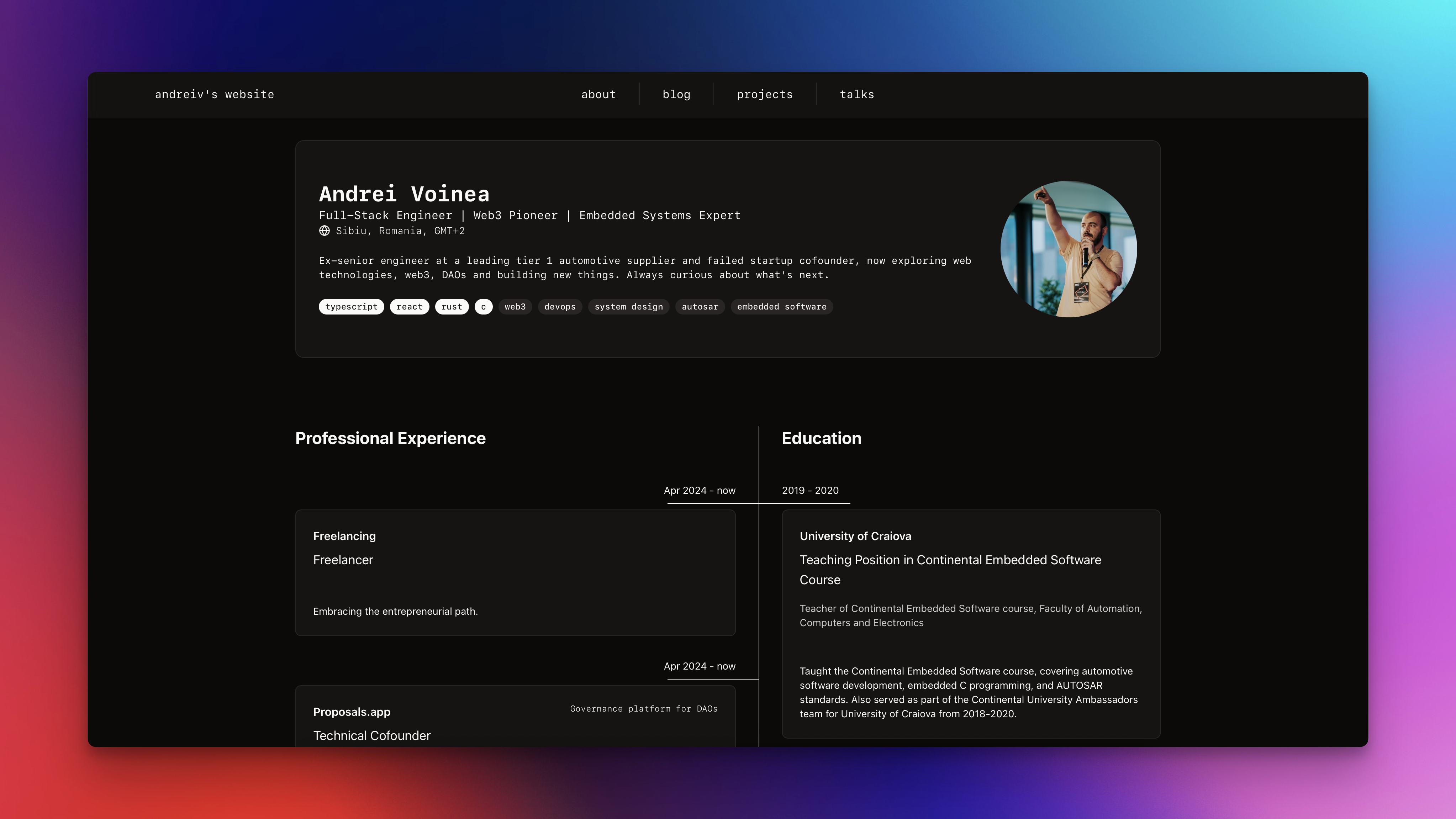Click Teaching Position in Continental Embedded Software Course

click(x=950, y=570)
